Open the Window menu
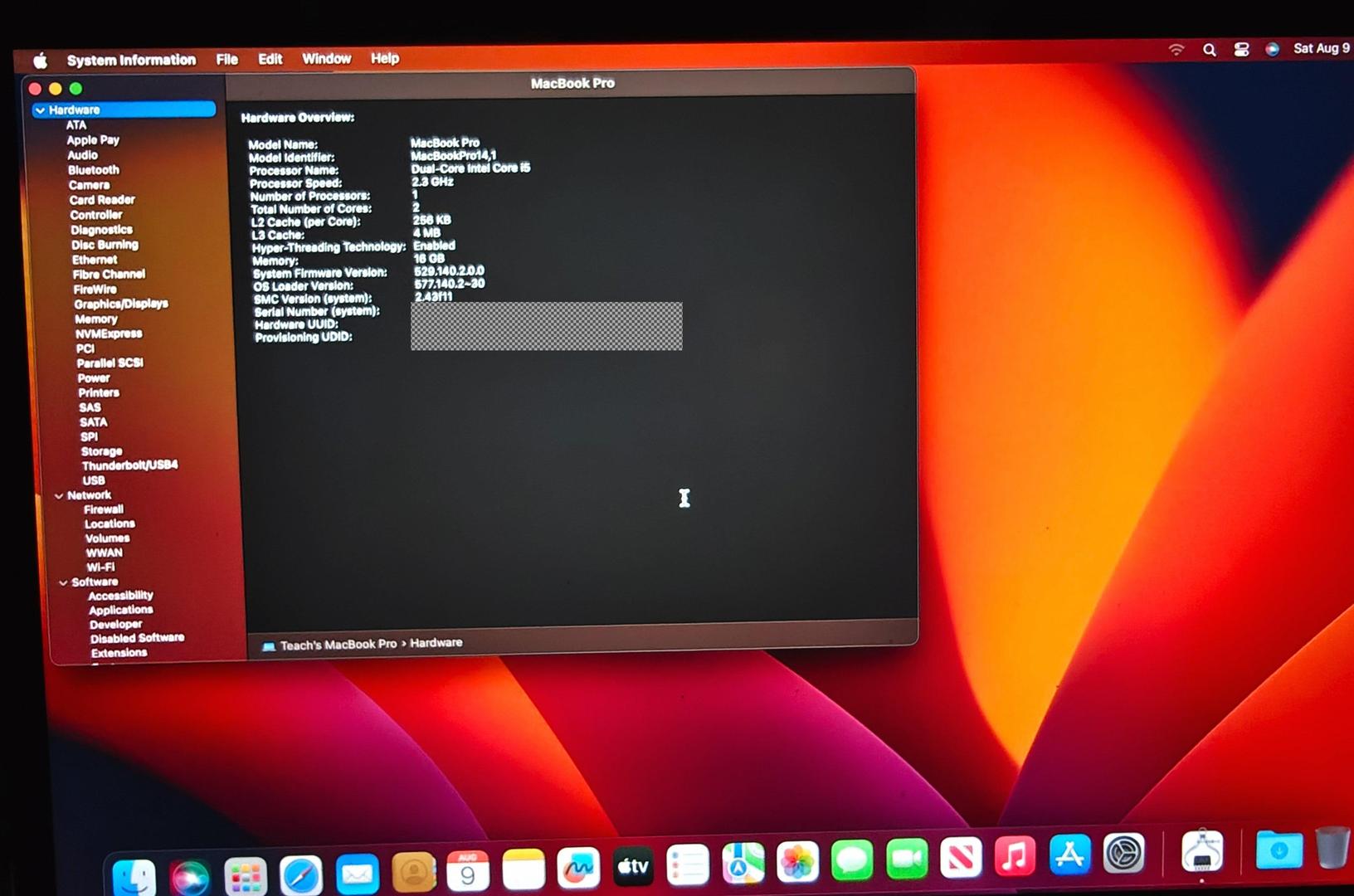Viewport: 1354px width, 896px height. (x=326, y=58)
